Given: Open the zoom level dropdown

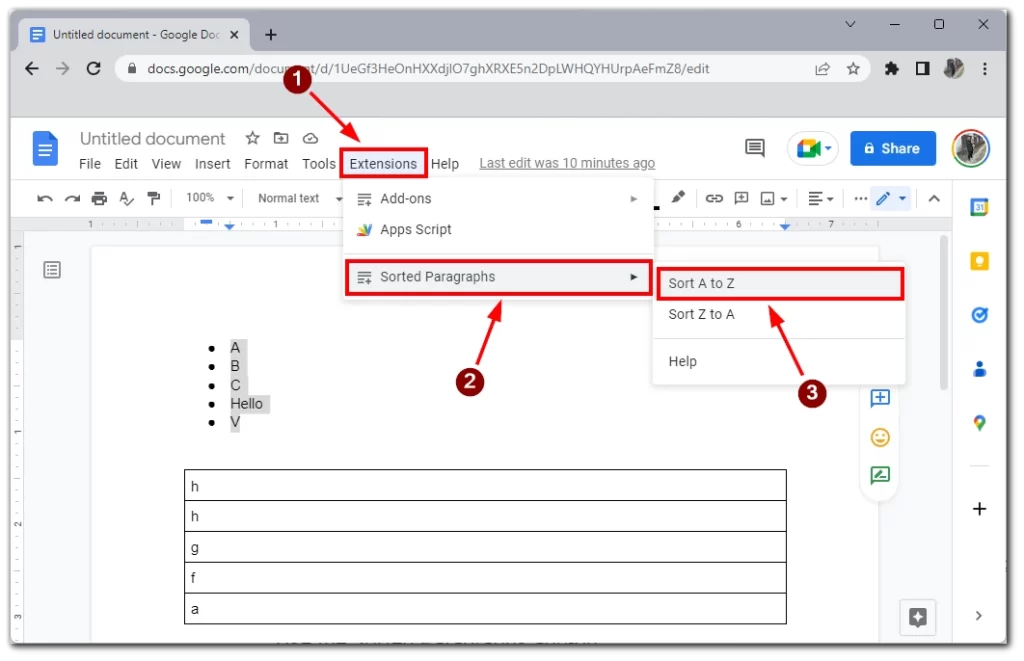Looking at the screenshot, I should tap(208, 198).
